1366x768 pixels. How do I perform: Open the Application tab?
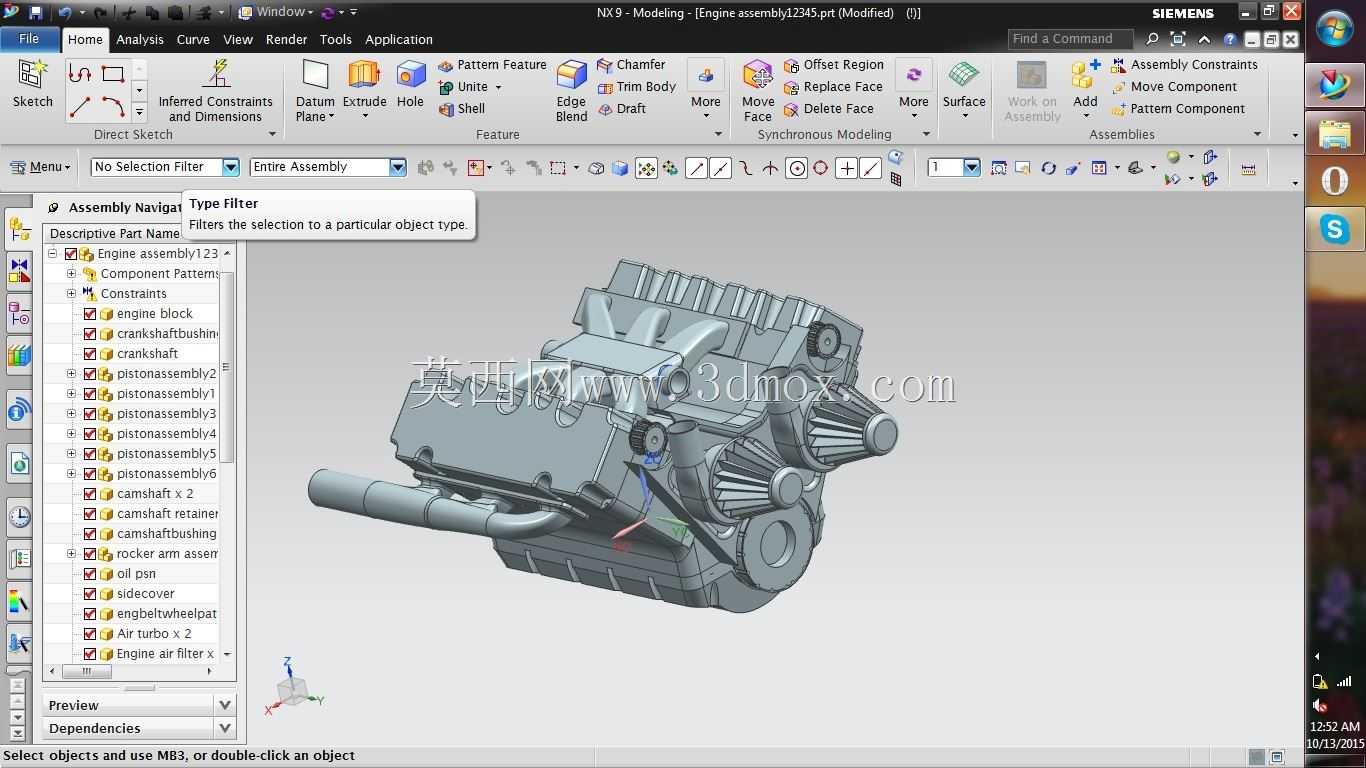[399, 40]
